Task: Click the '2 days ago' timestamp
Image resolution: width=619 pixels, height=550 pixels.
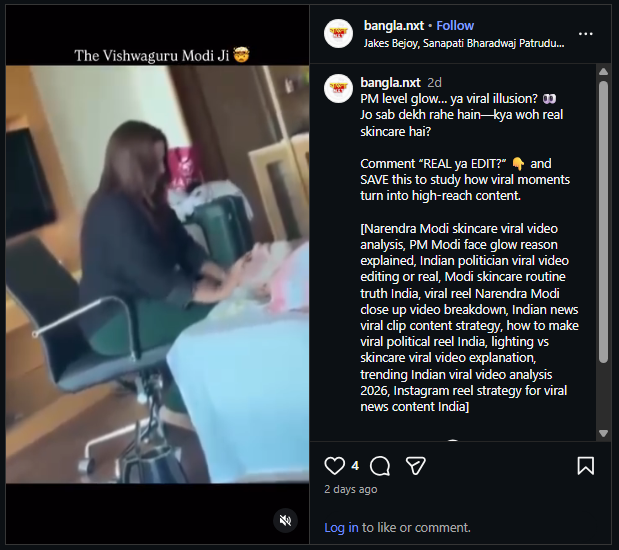Action: 351,490
